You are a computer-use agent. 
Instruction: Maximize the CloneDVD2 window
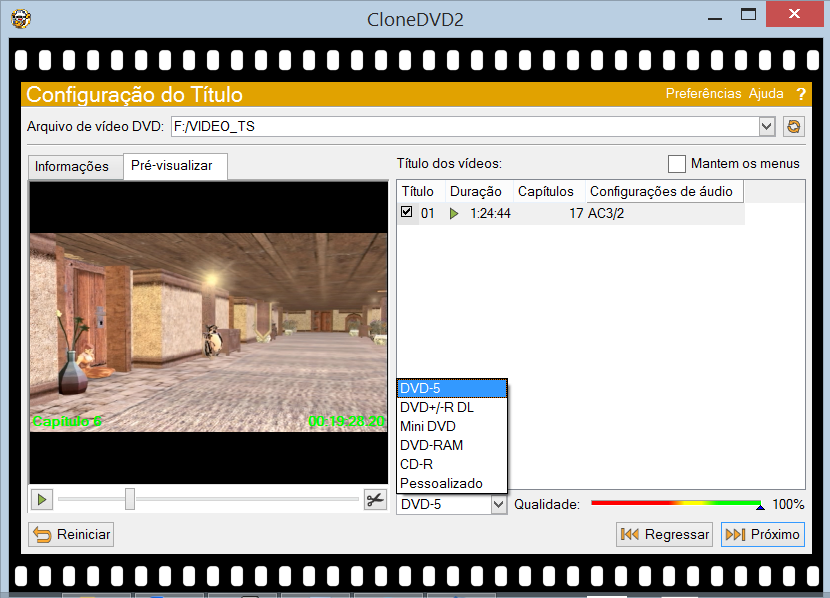(748, 15)
